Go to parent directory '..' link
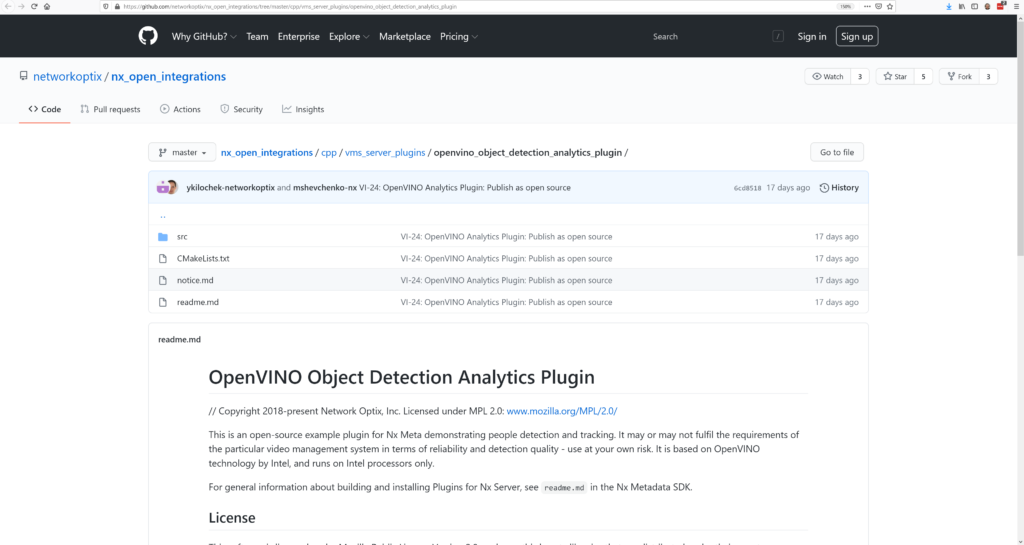This screenshot has height=545, width=1024. point(163,215)
